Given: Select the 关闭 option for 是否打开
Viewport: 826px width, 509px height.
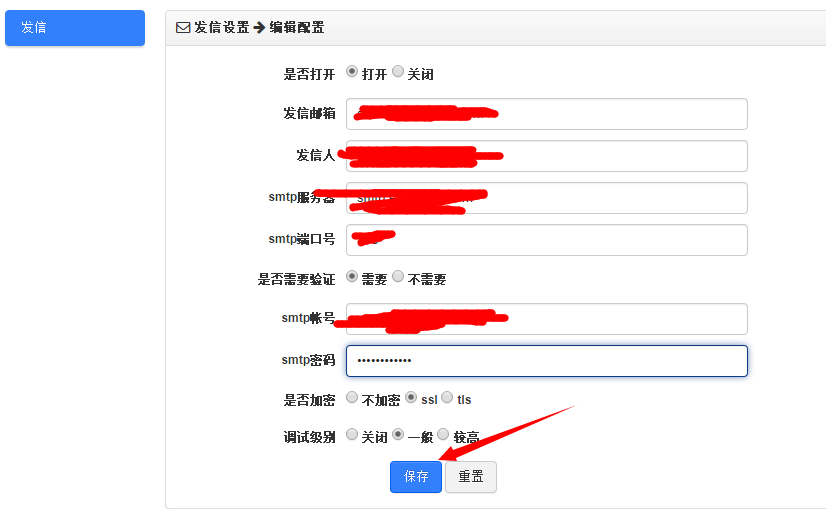Looking at the screenshot, I should 398,72.
